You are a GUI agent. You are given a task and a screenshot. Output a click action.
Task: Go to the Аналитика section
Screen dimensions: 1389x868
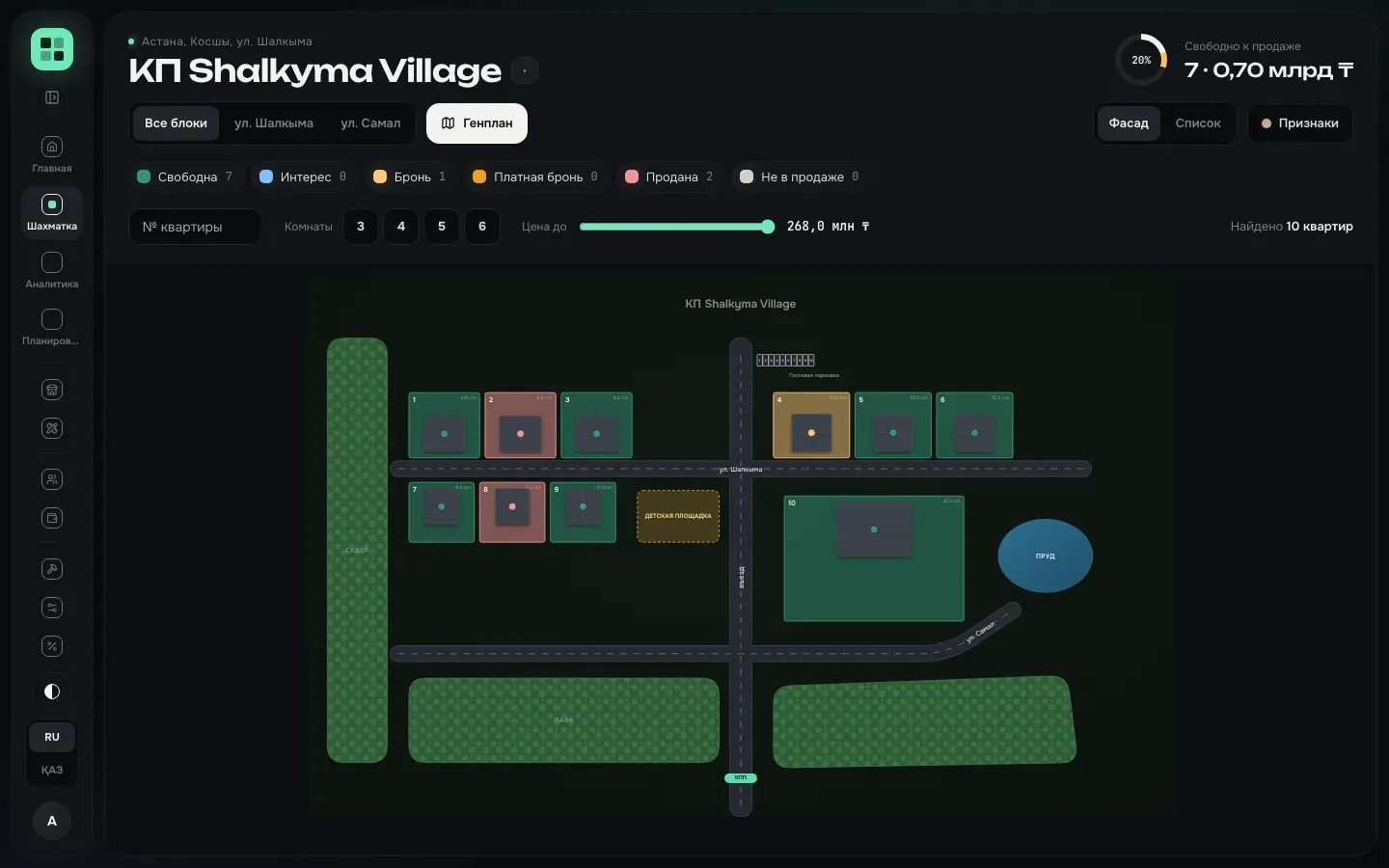tap(52, 270)
